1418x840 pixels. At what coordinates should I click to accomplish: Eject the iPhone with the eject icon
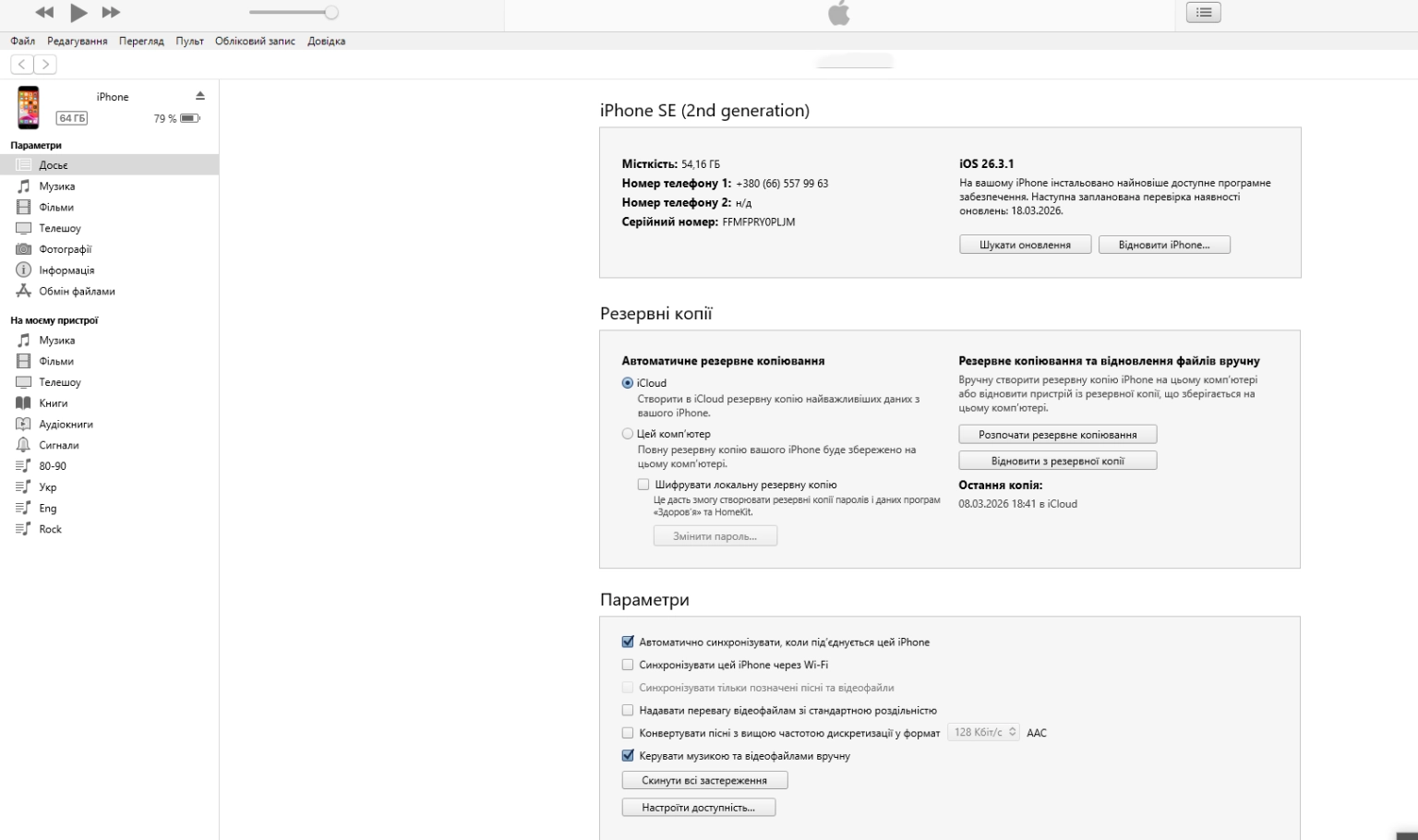[200, 96]
